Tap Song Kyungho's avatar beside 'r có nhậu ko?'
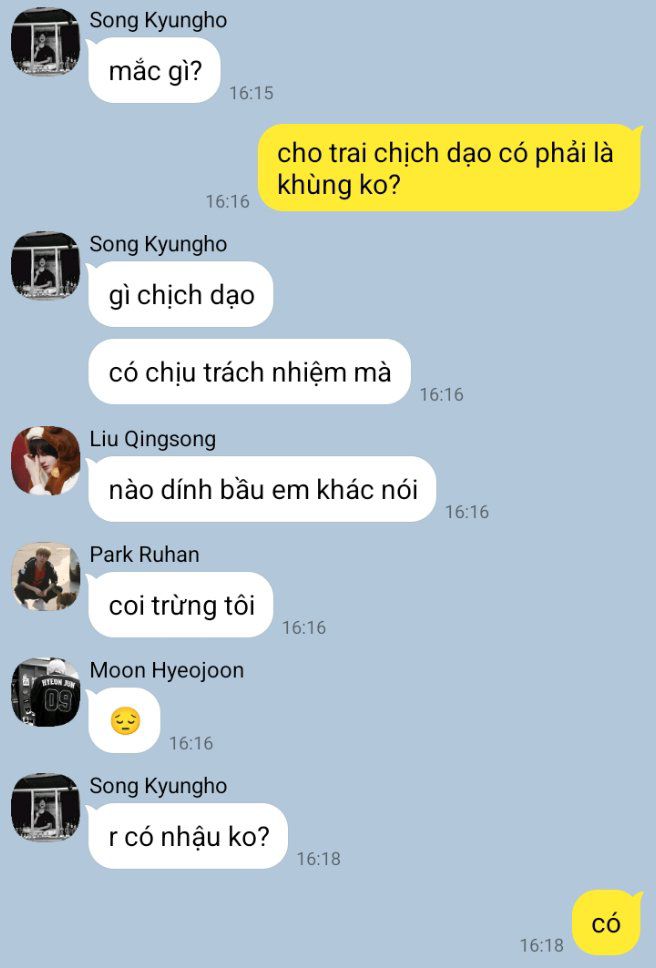Screen dimensions: 656x968 (45, 807)
